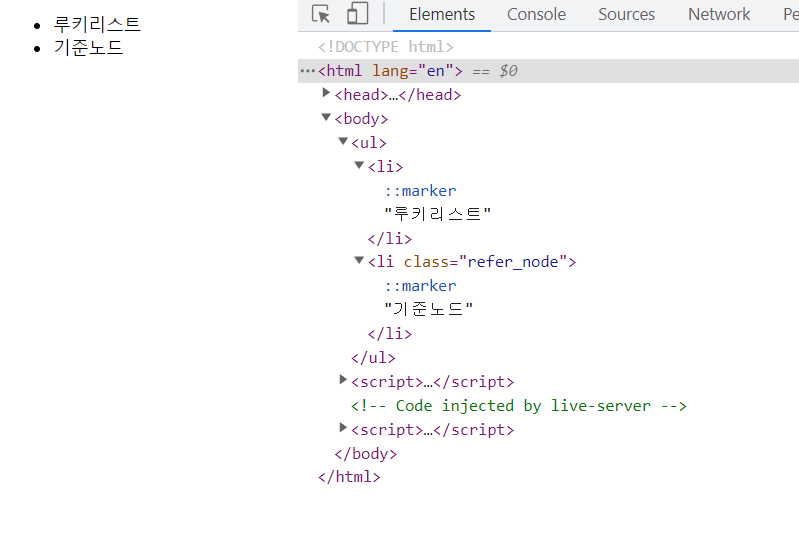Viewport: 799px width, 553px height.
Task: Collapse the li class refer_node element
Action: (x=359, y=260)
